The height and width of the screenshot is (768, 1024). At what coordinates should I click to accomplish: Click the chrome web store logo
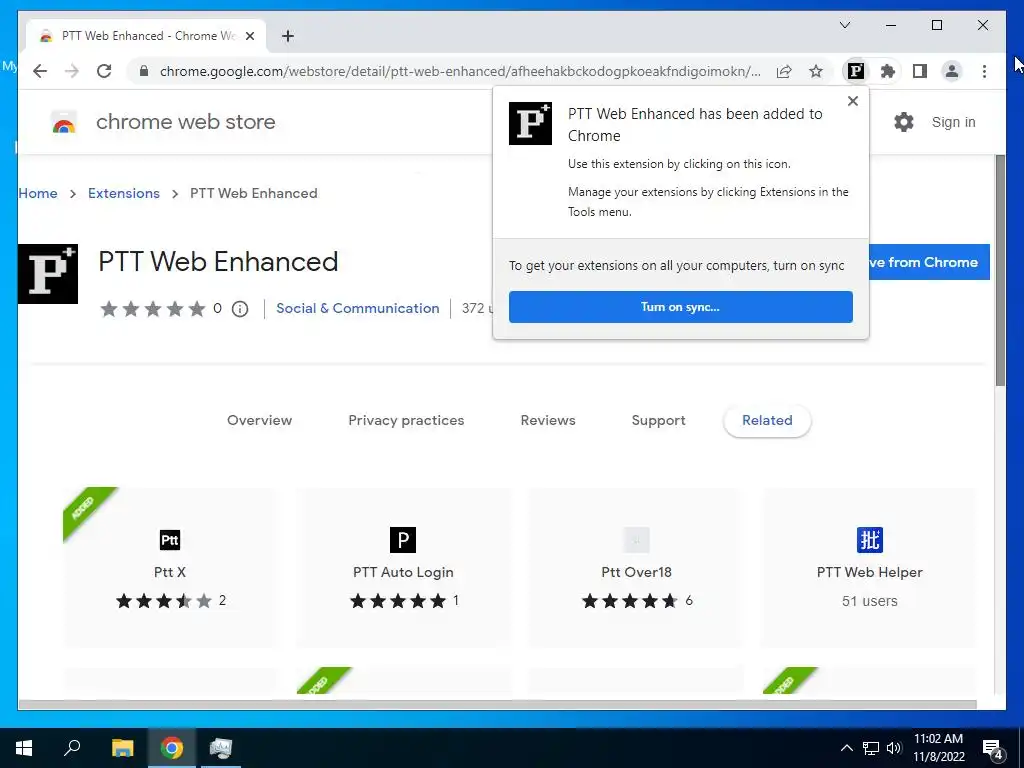[x=64, y=122]
